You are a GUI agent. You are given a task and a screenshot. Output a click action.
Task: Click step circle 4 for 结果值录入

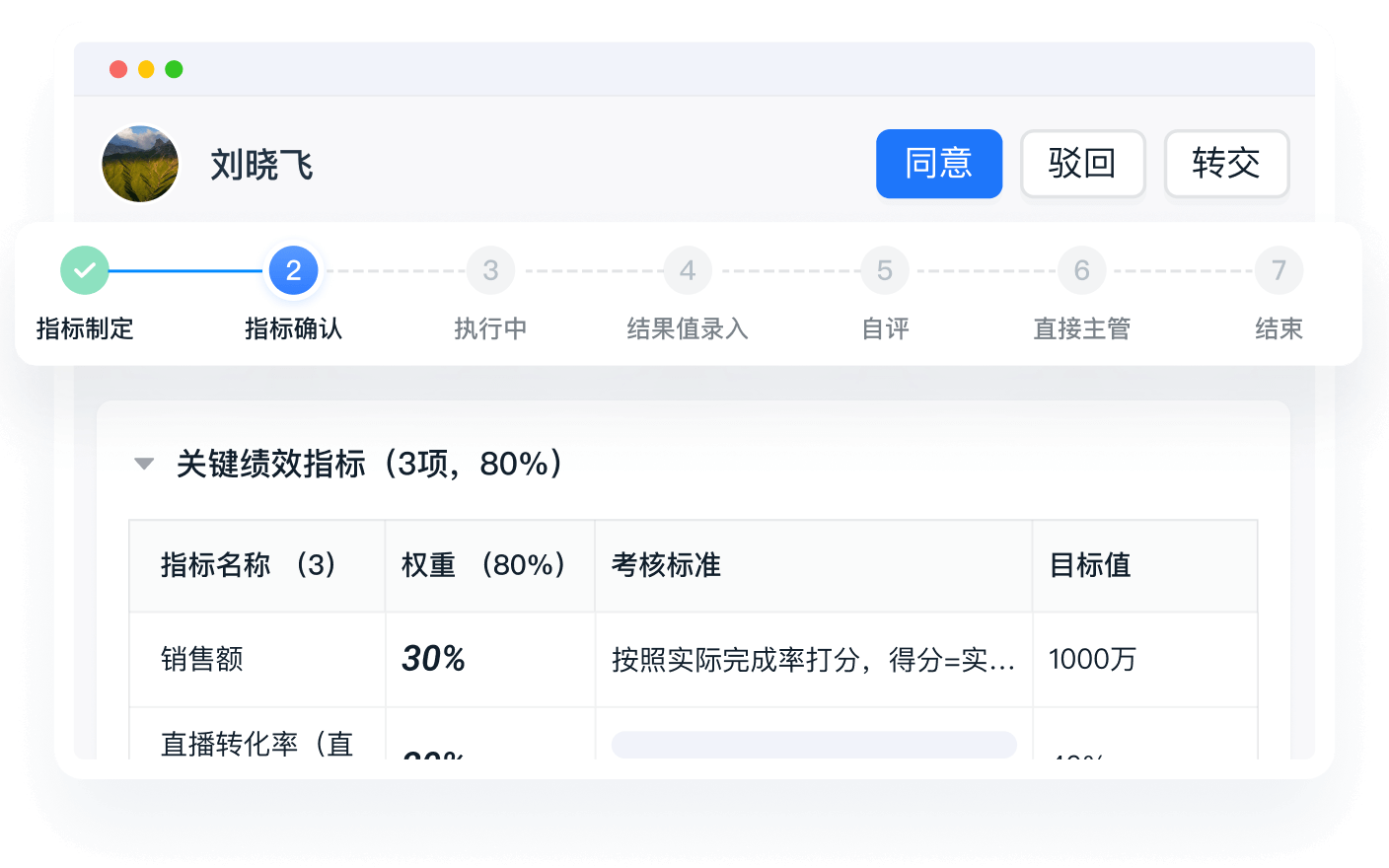coord(688,269)
